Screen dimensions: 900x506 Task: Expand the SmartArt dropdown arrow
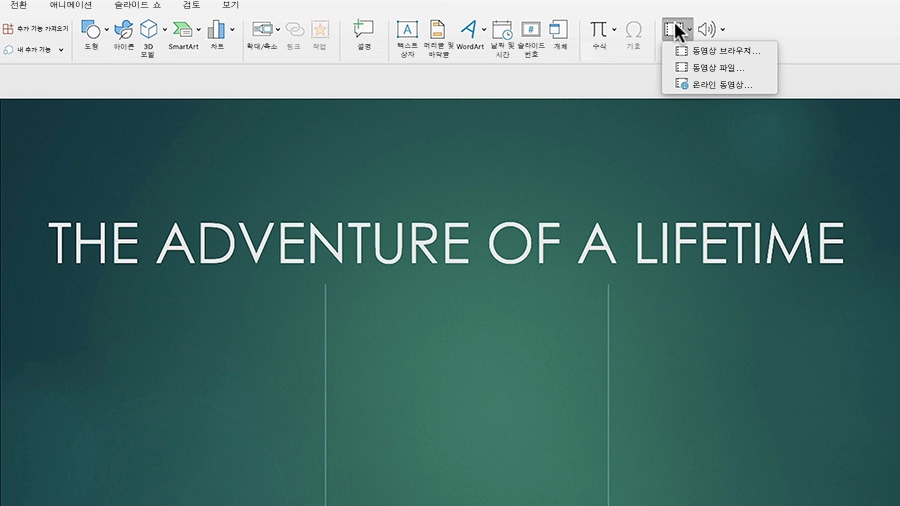(199, 29)
